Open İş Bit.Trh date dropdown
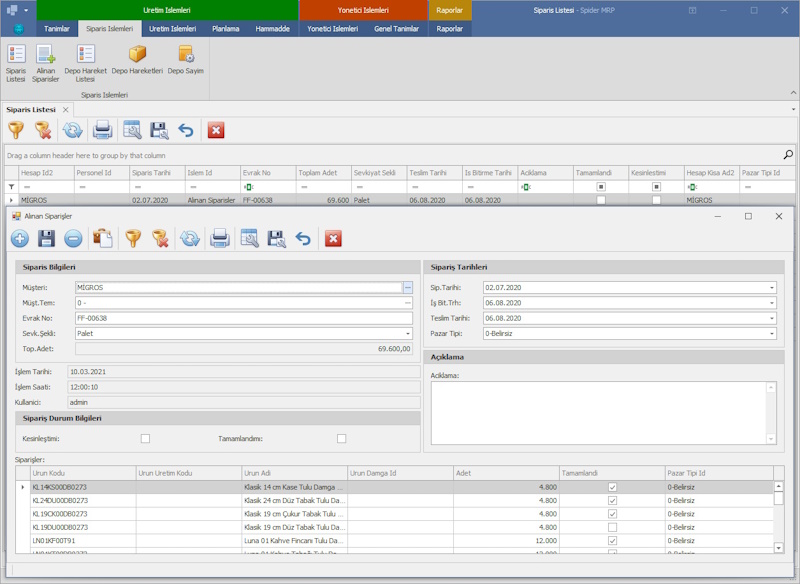The image size is (800, 584). pyautogui.click(x=771, y=303)
